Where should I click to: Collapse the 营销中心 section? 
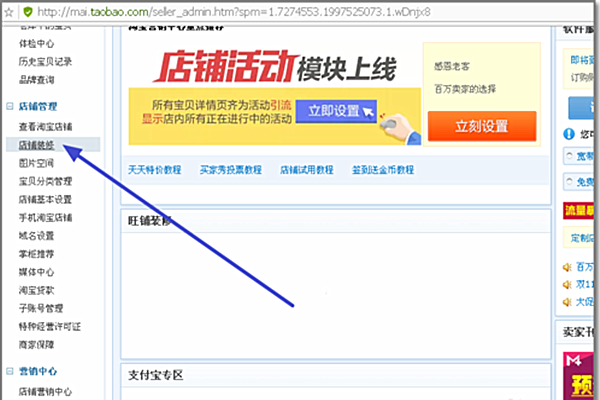(10, 371)
